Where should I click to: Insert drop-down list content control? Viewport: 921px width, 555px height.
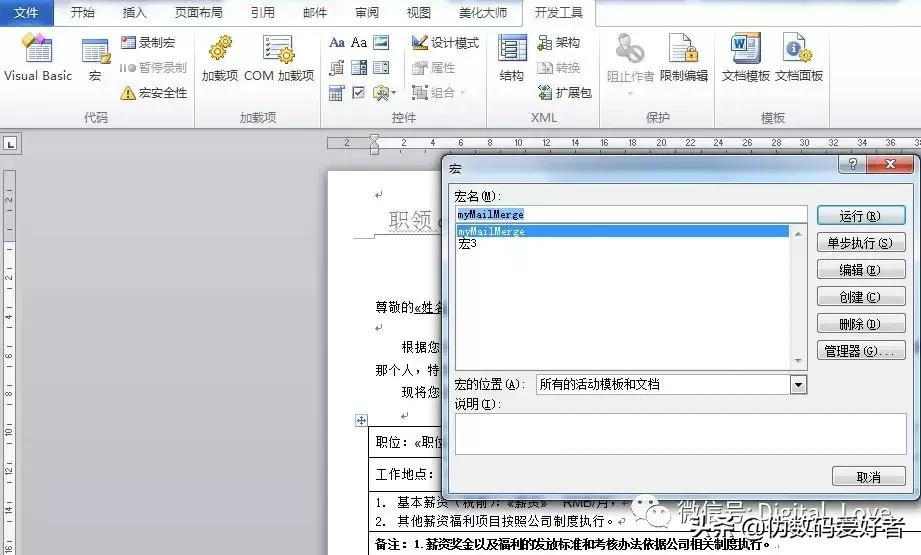pos(381,68)
